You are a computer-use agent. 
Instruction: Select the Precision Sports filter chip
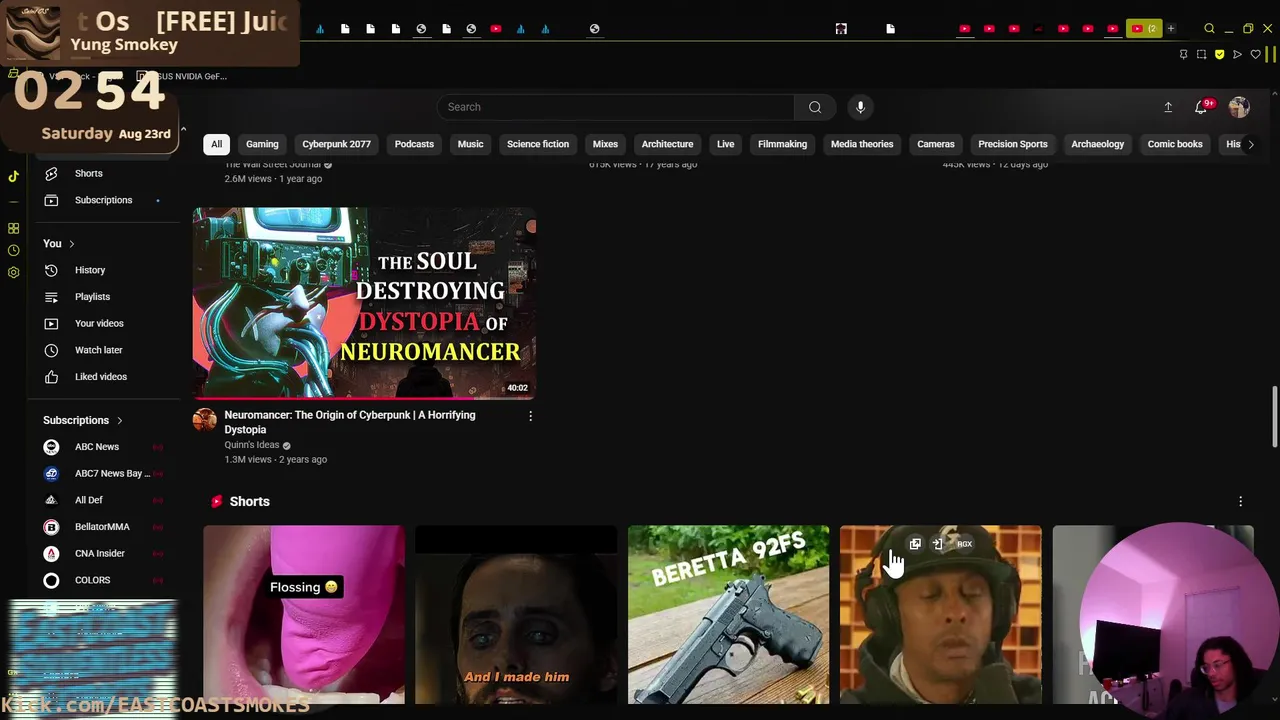tap(1013, 144)
